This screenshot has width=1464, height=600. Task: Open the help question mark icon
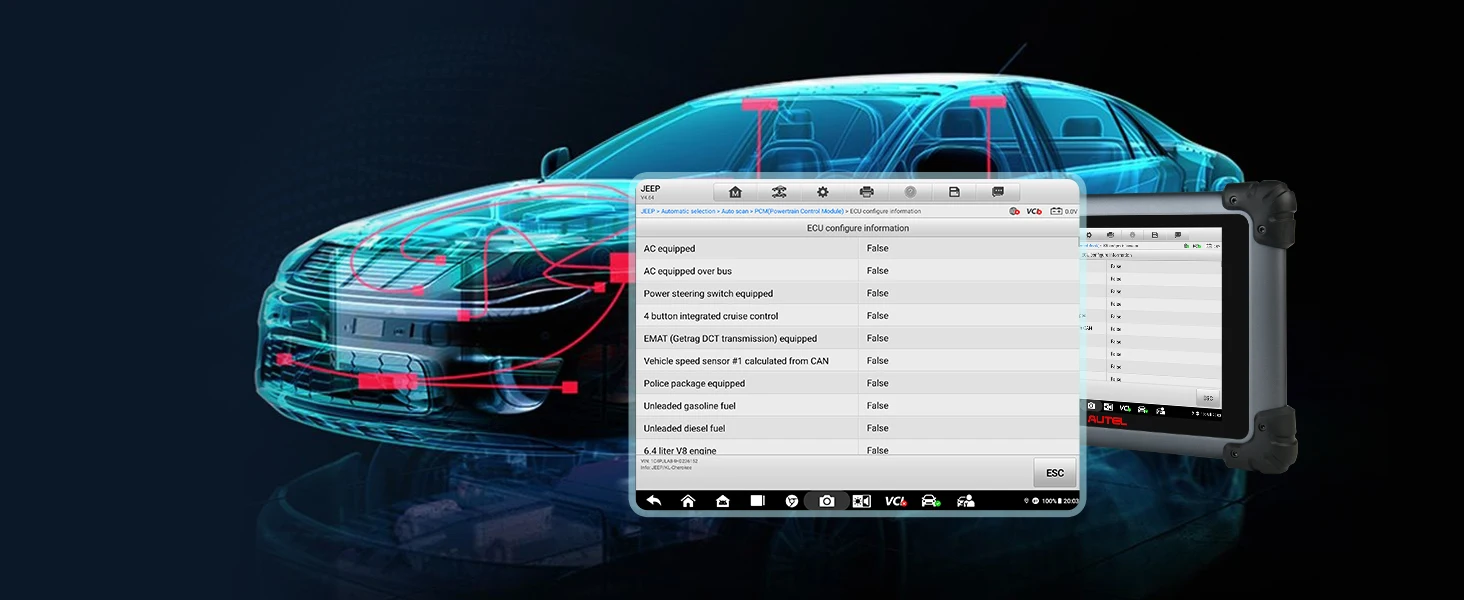click(911, 192)
